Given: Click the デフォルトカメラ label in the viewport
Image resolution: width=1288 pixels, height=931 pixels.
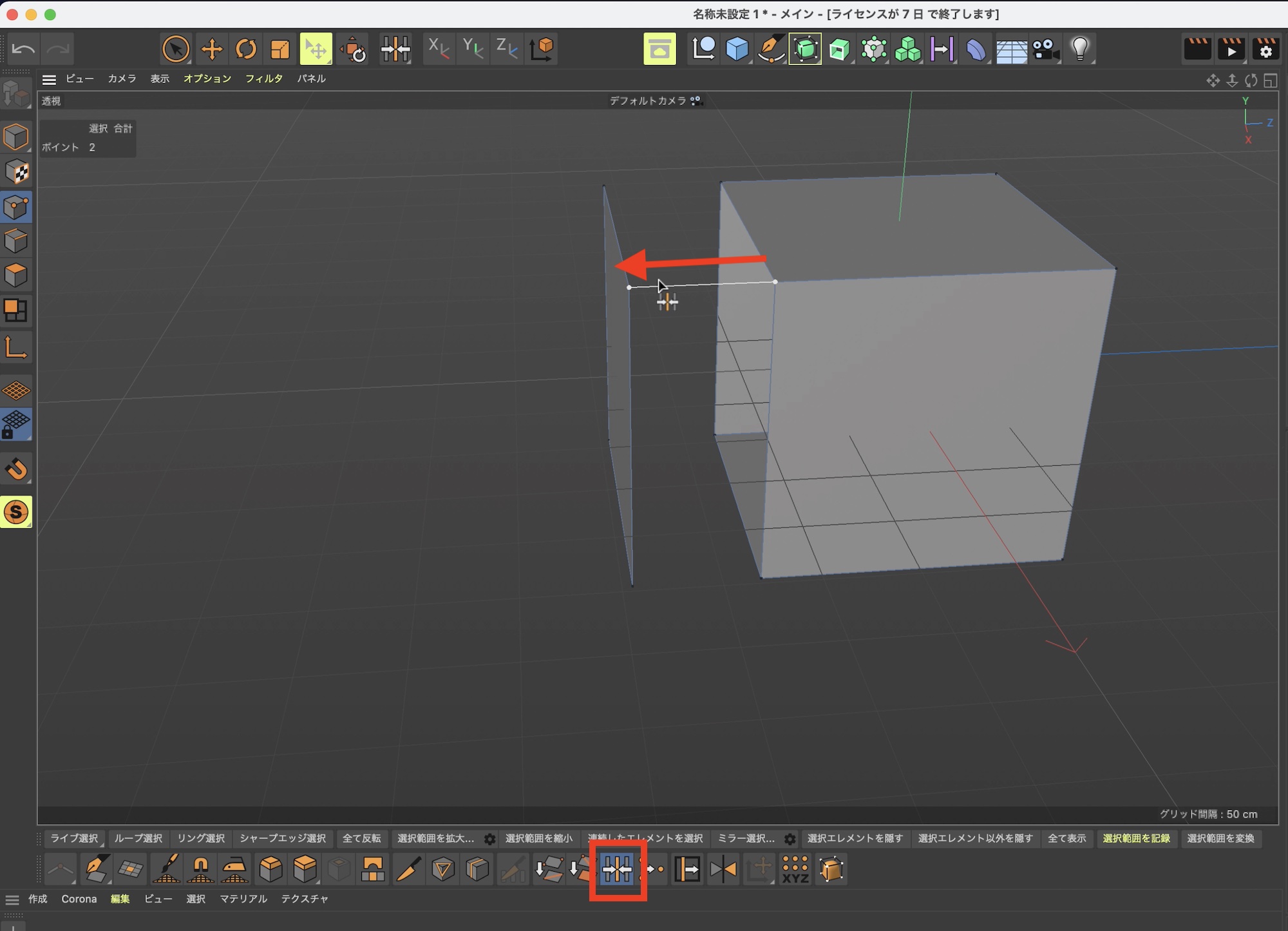Looking at the screenshot, I should pyautogui.click(x=648, y=101).
